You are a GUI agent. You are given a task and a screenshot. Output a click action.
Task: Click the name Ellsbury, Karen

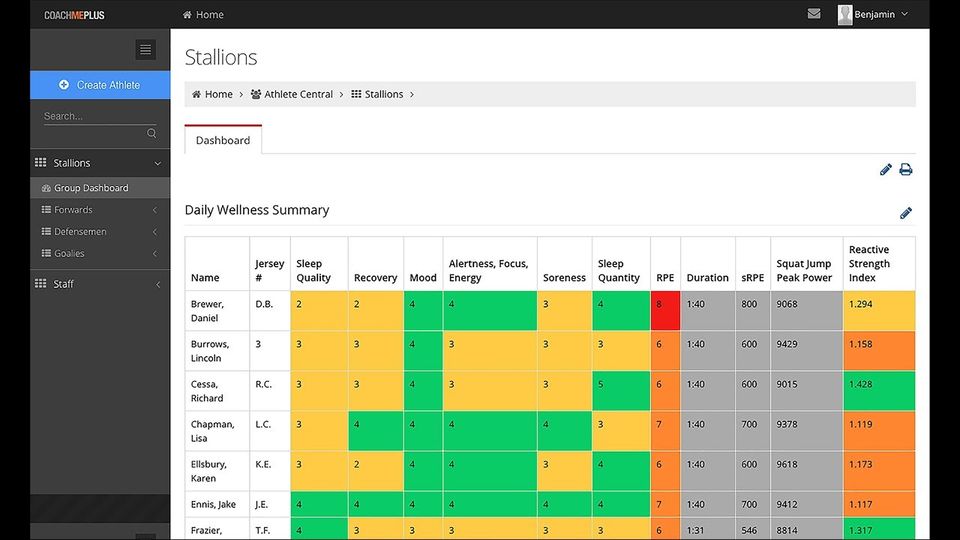click(209, 471)
